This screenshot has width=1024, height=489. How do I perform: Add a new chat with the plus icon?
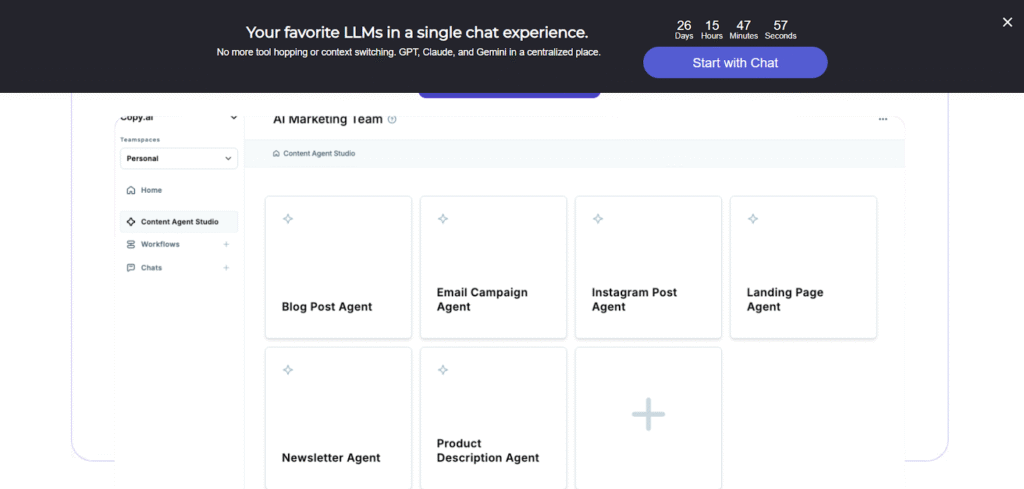pyautogui.click(x=226, y=268)
